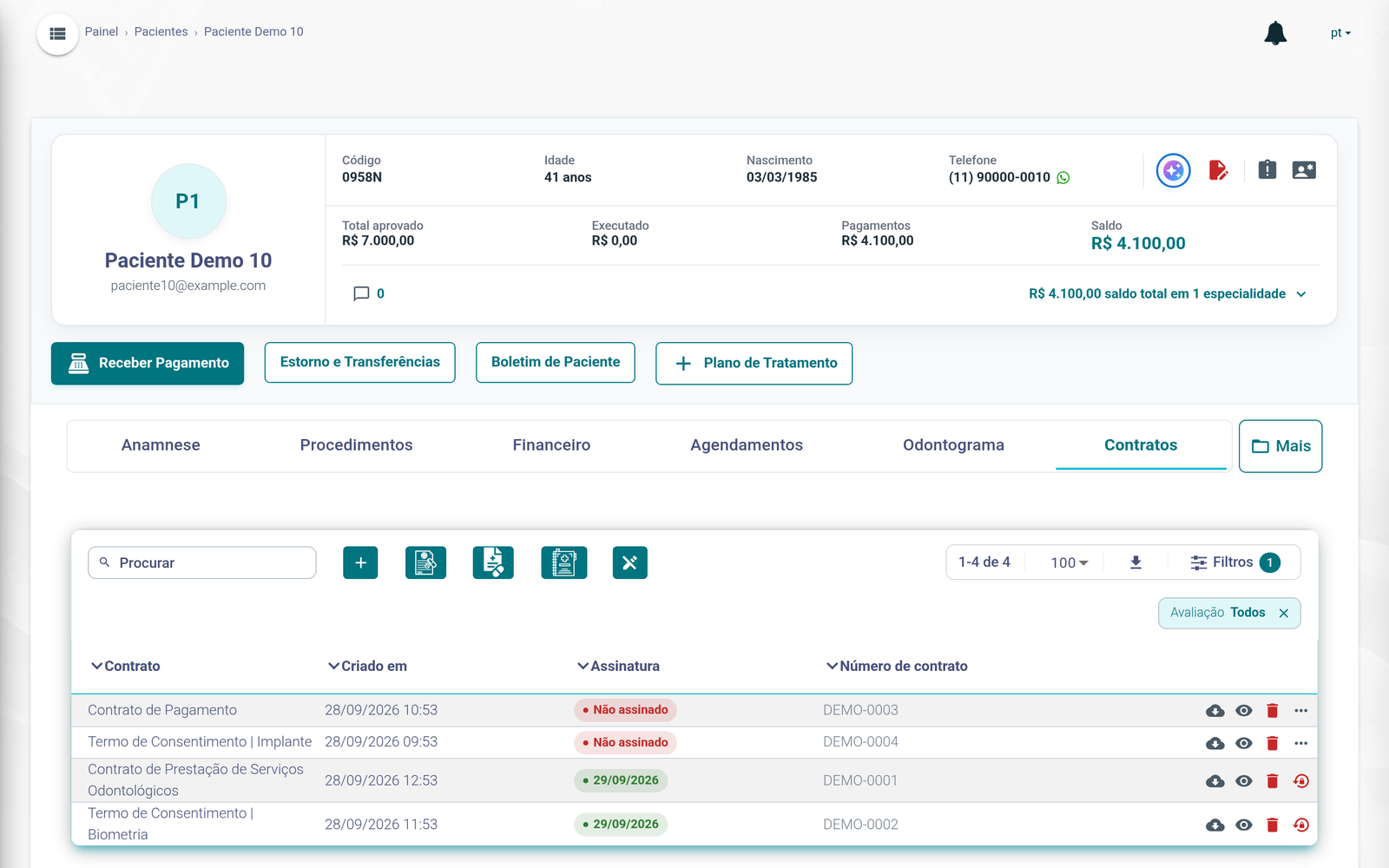Click the document with capsule icon

click(493, 562)
